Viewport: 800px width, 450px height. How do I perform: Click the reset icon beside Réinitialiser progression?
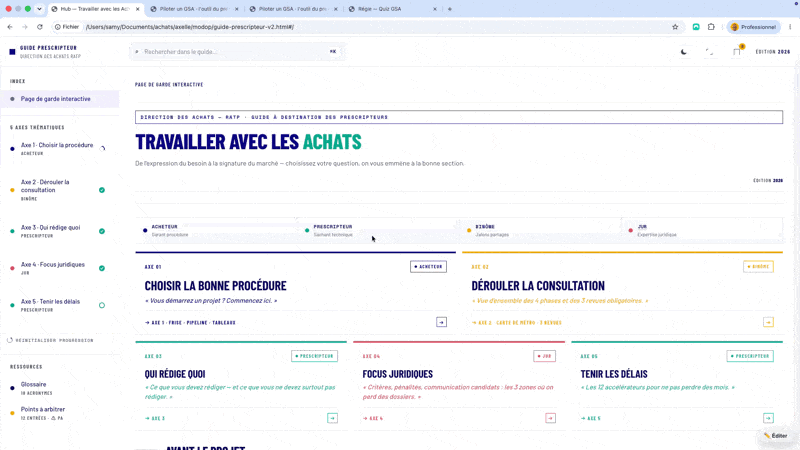coord(10,340)
